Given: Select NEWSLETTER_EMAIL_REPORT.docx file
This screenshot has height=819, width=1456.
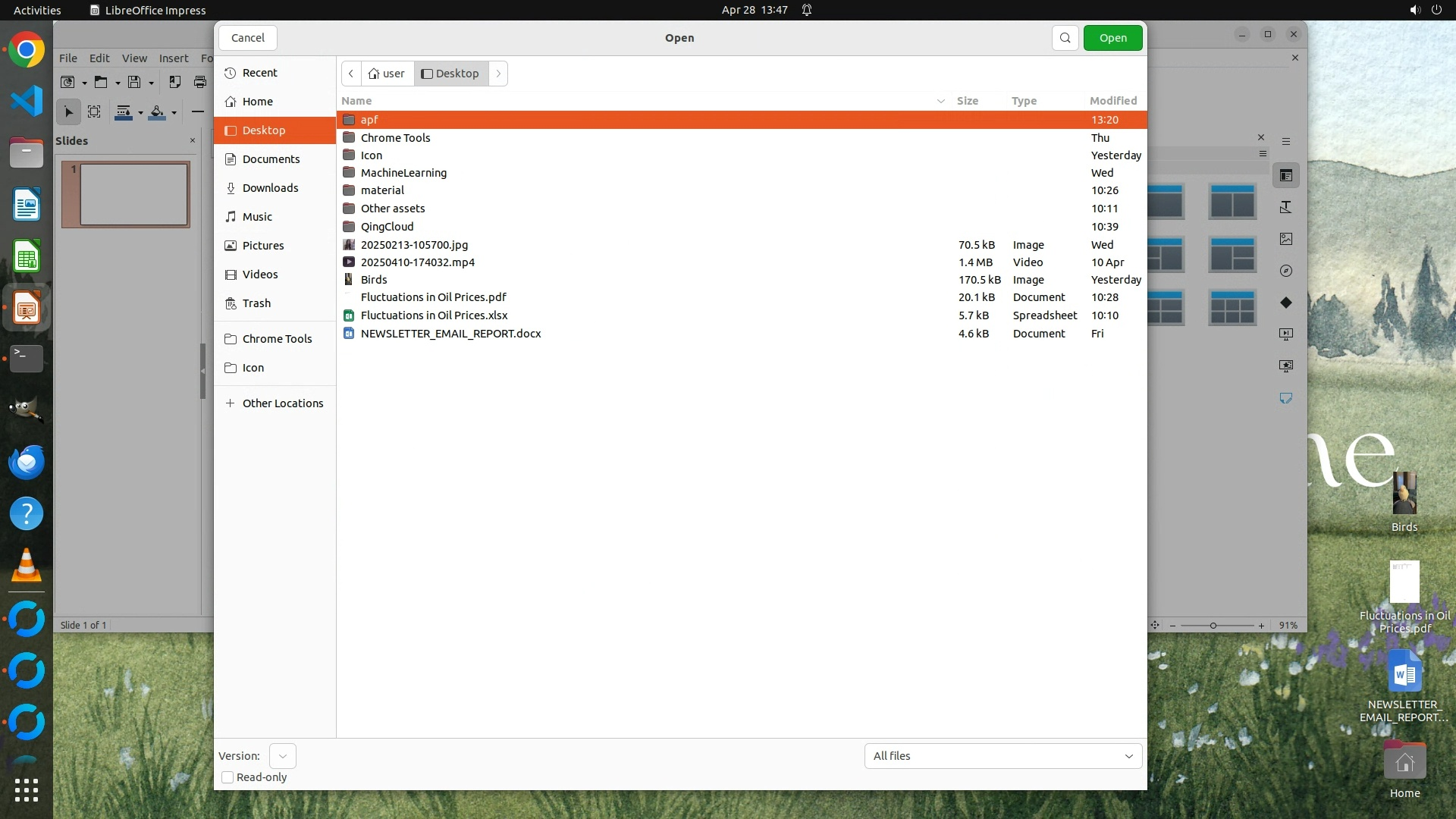Looking at the screenshot, I should [450, 334].
